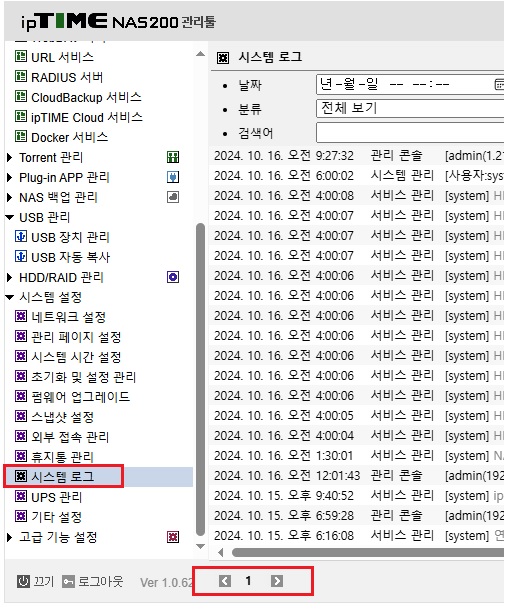The width and height of the screenshot is (514, 614).
Task: Expand the Plug-in APP 관리 section
Action: [10, 177]
